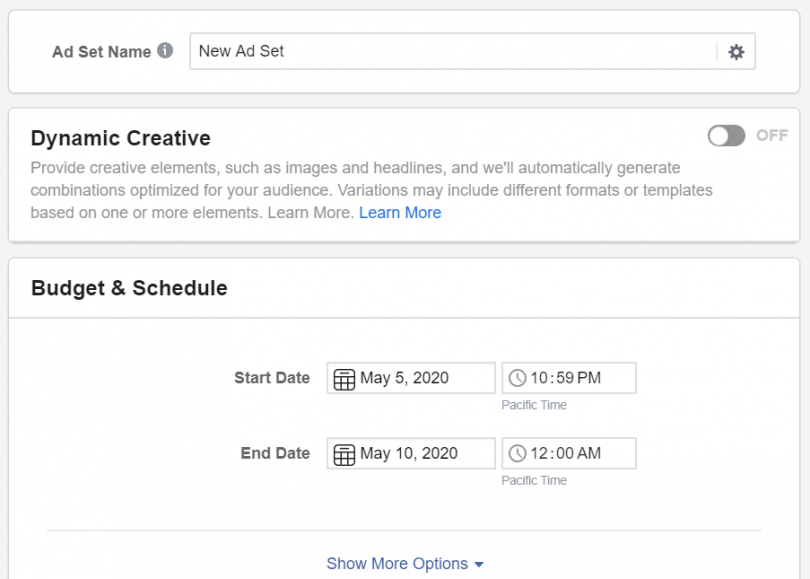Enable the Dynamic Creative switch
Viewport: 810px width, 579px height.
(726, 136)
